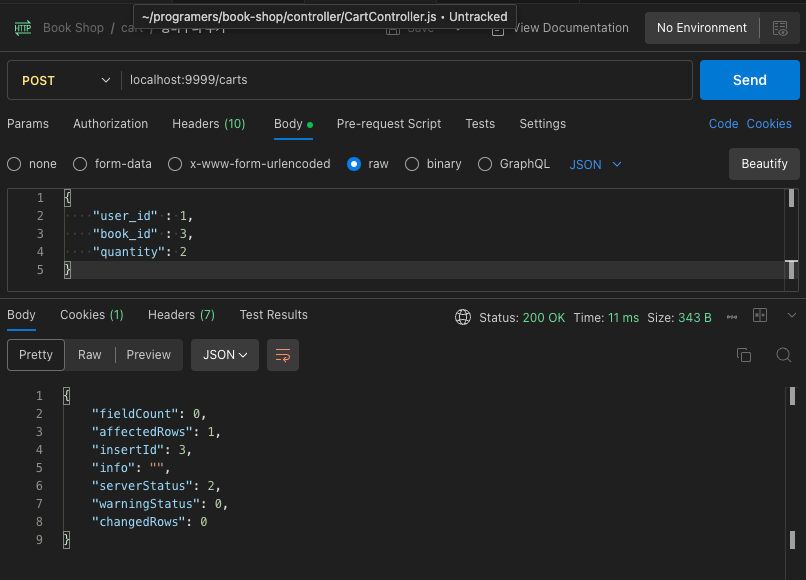Viewport: 806px width, 580px height.
Task: Open the Cookies manager link
Action: coord(769,124)
